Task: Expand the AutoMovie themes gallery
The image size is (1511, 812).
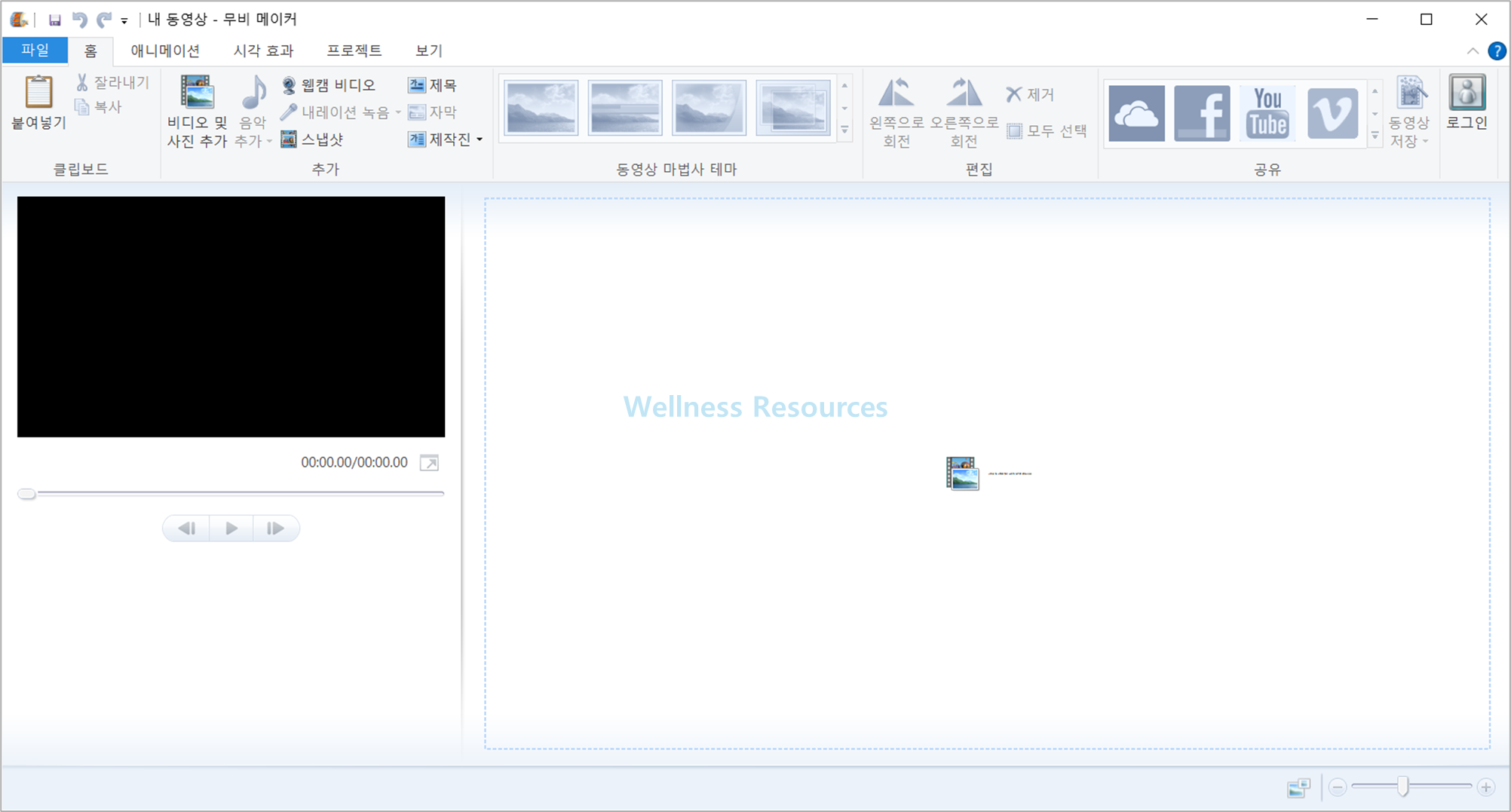Action: pos(844,130)
